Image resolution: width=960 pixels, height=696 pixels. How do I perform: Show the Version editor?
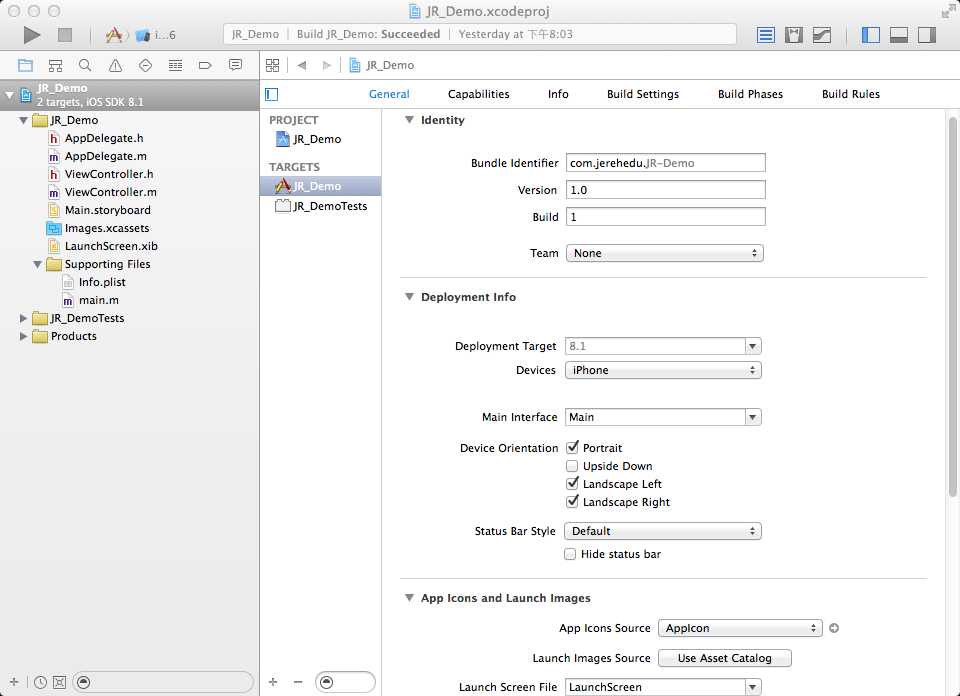[x=822, y=35]
